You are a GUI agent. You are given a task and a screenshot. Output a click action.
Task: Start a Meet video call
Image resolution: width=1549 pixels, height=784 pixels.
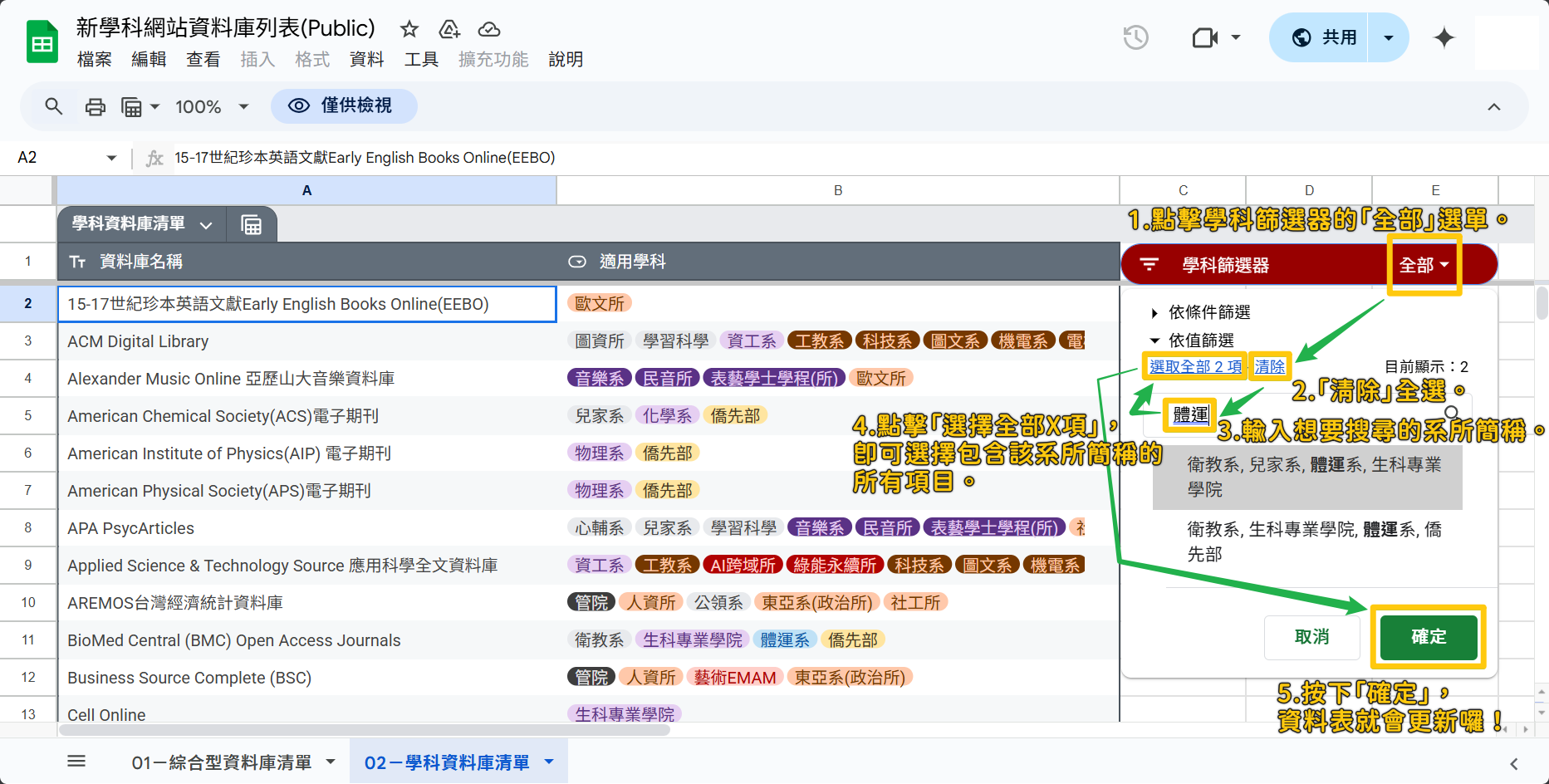click(x=1204, y=37)
